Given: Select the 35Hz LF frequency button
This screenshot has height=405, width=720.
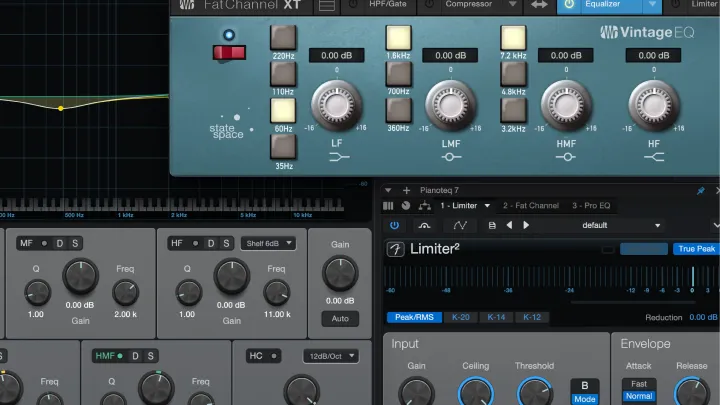Looking at the screenshot, I should 283,147.
